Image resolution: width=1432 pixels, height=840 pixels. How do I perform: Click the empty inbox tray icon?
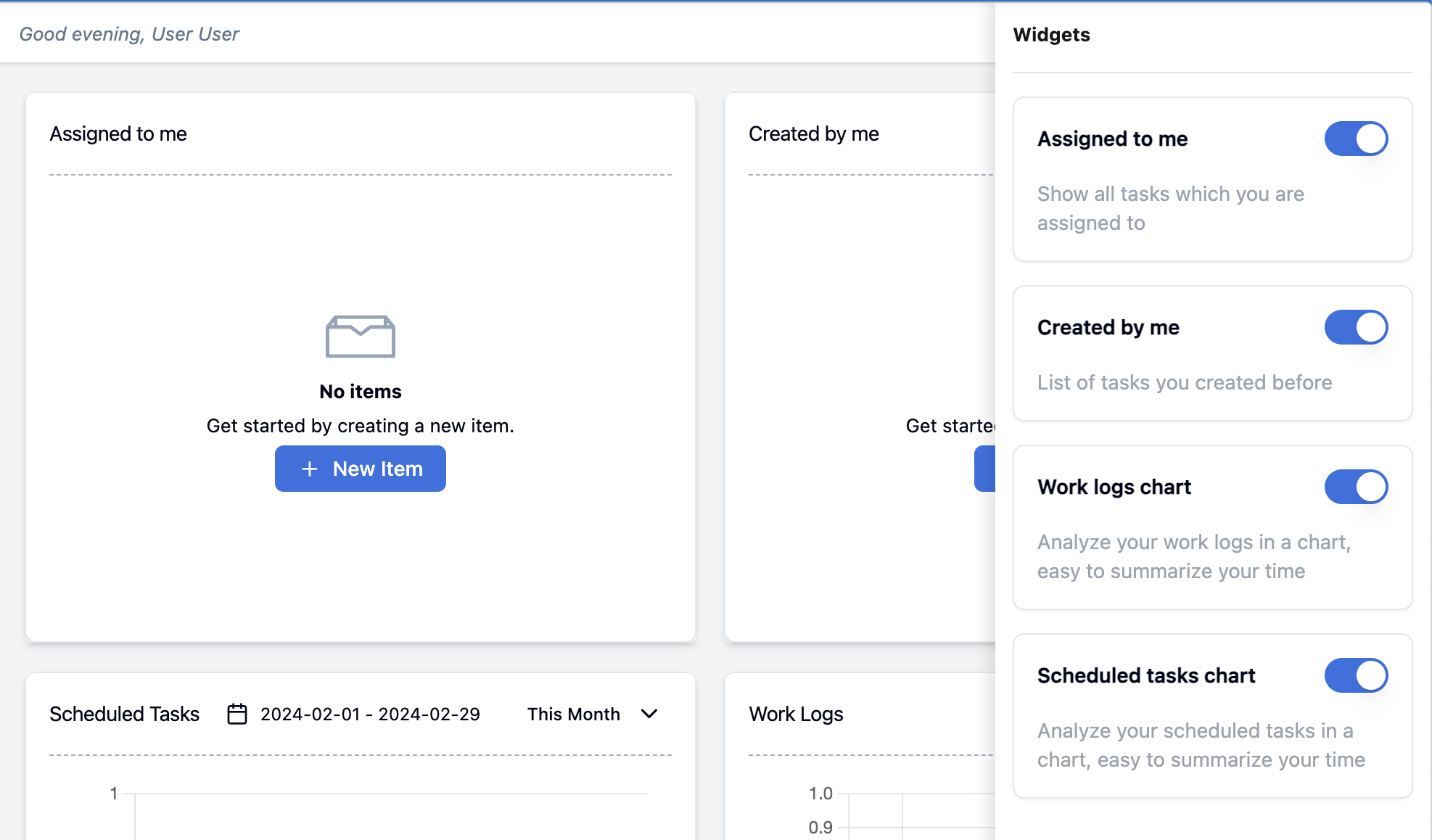tap(360, 337)
